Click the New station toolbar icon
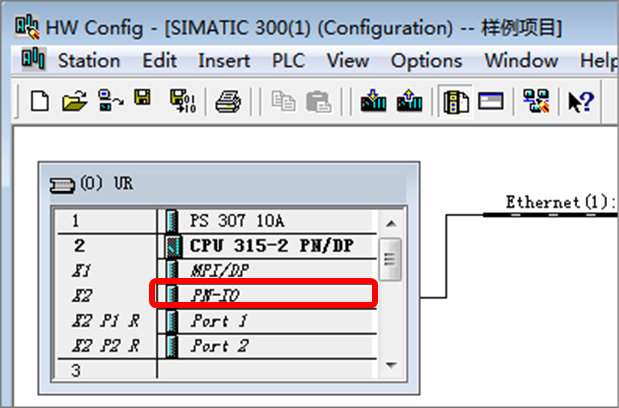Screen dimensions: 619x408 pos(40,101)
